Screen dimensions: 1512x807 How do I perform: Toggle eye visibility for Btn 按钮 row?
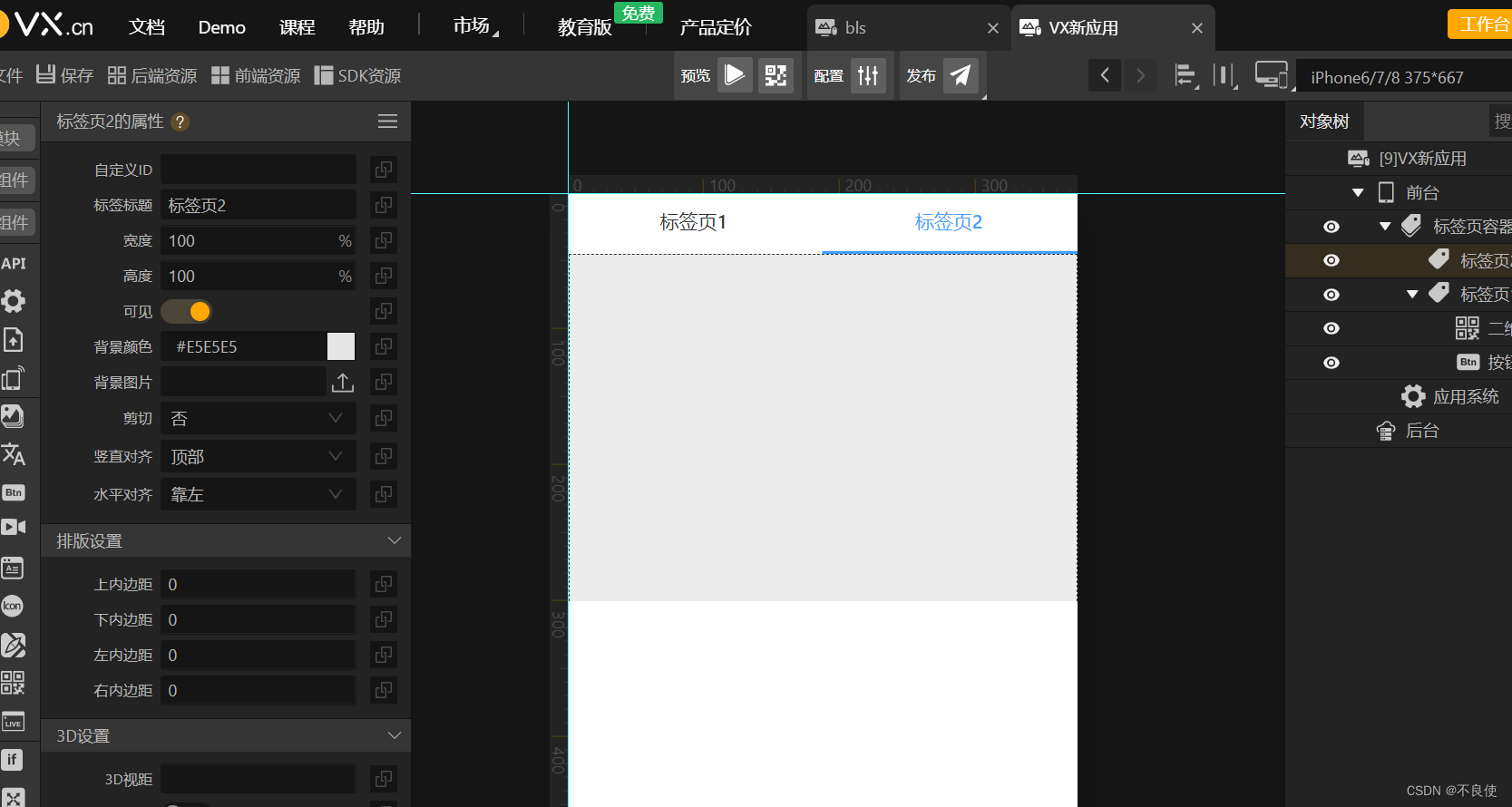point(1332,363)
